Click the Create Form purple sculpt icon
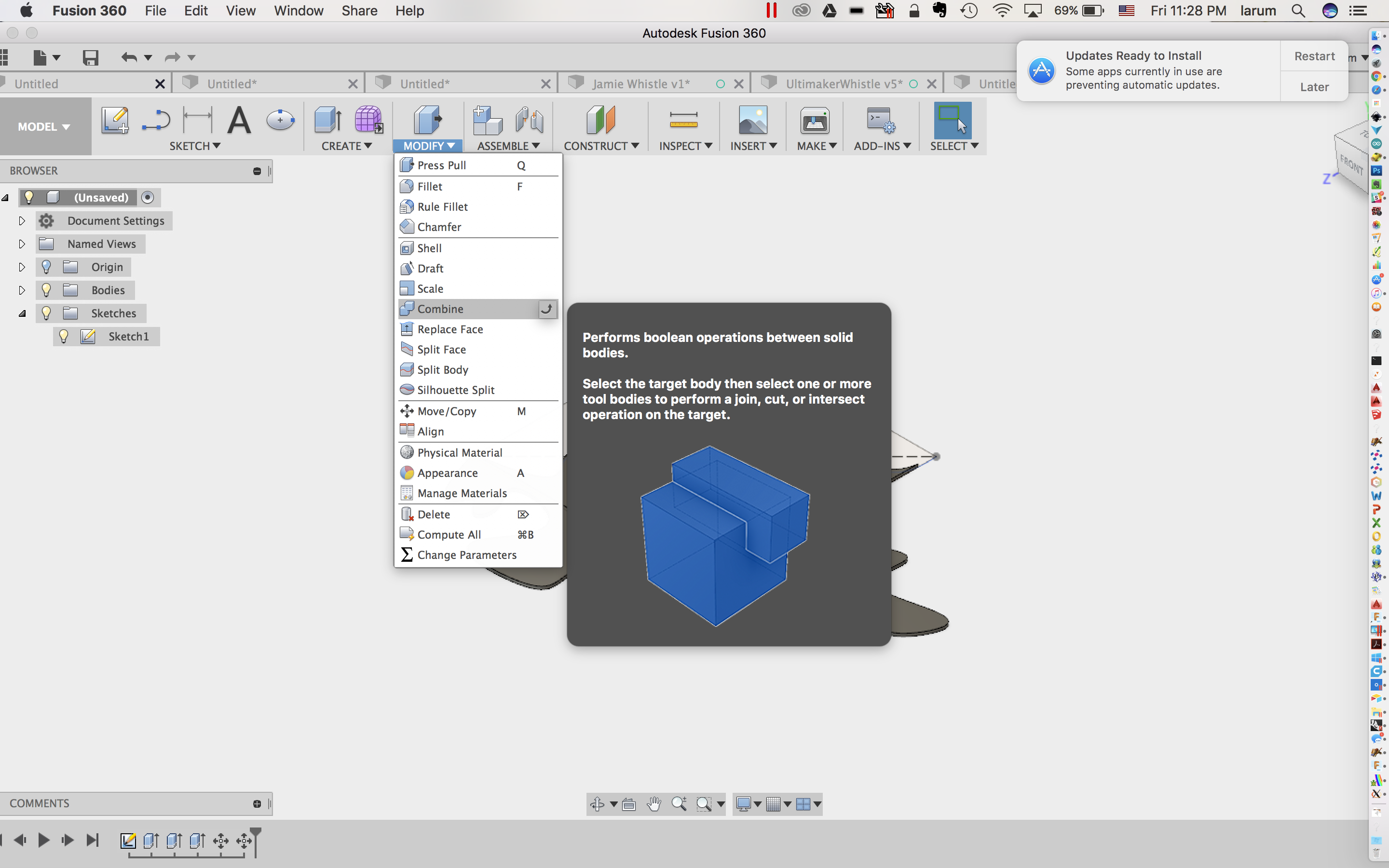The height and width of the screenshot is (868, 1389). [368, 120]
